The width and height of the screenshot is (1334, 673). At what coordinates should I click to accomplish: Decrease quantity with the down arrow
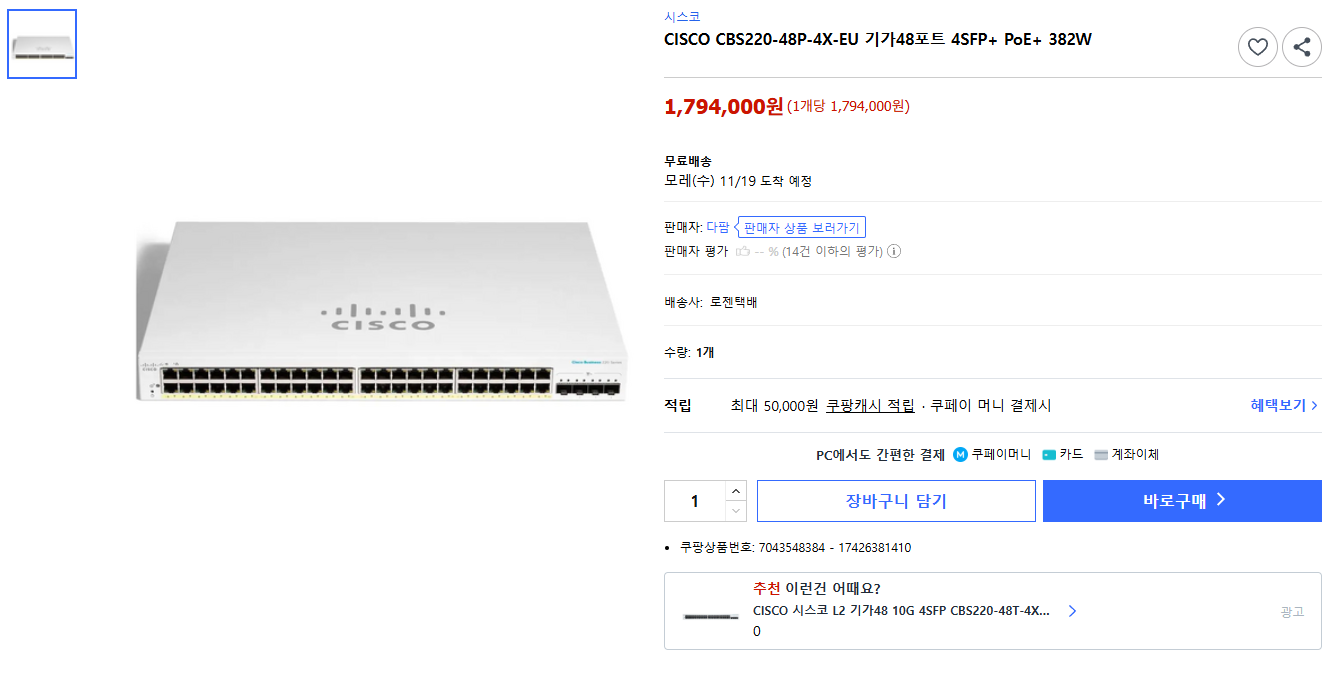point(736,511)
